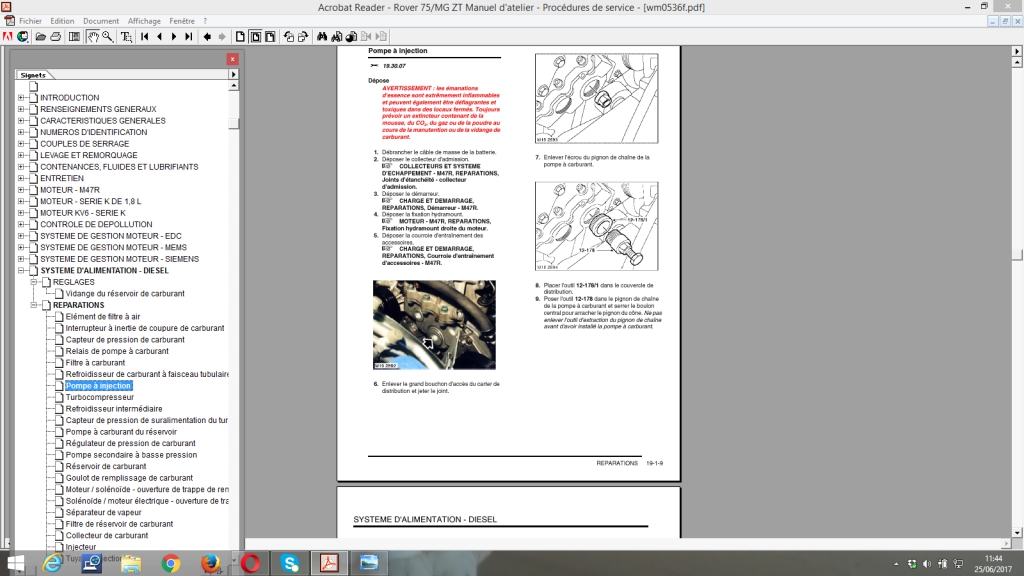Collapse SYSTEME D'ALIMENTATION - DIESEL bookmark

pyautogui.click(x=21, y=270)
